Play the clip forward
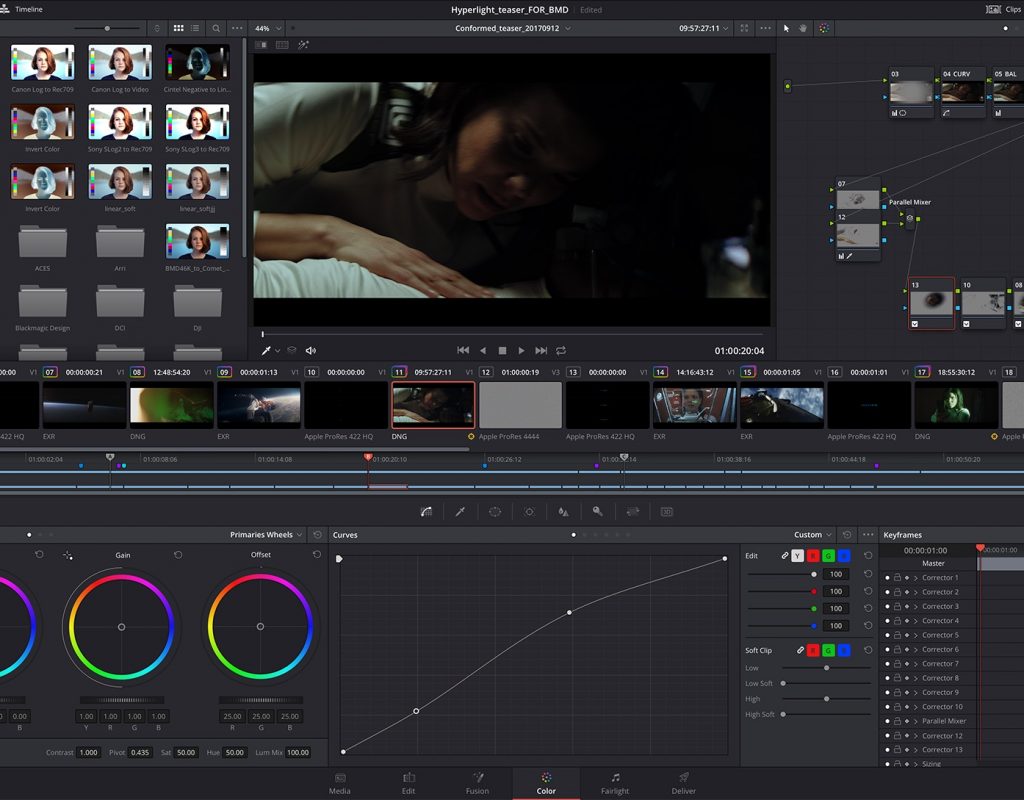The width and height of the screenshot is (1024, 800). point(521,351)
